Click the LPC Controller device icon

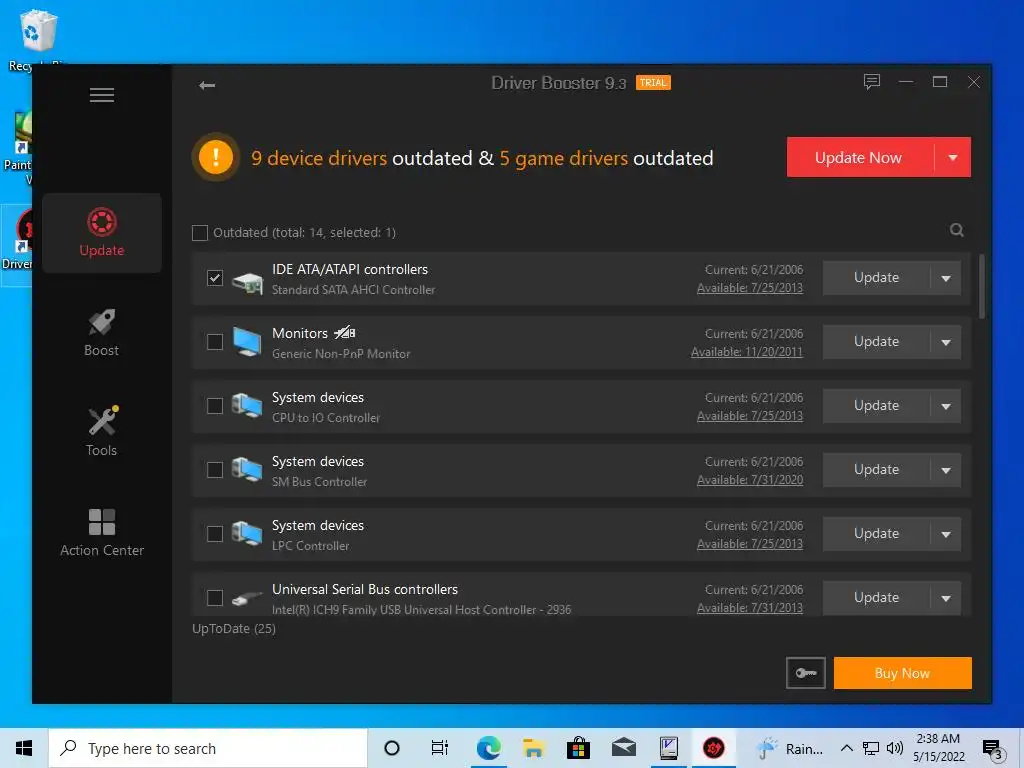(247, 534)
